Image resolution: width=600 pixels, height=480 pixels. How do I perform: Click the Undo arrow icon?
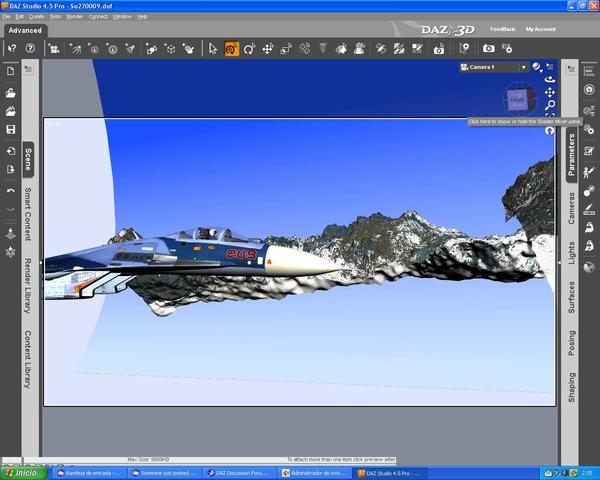point(10,191)
